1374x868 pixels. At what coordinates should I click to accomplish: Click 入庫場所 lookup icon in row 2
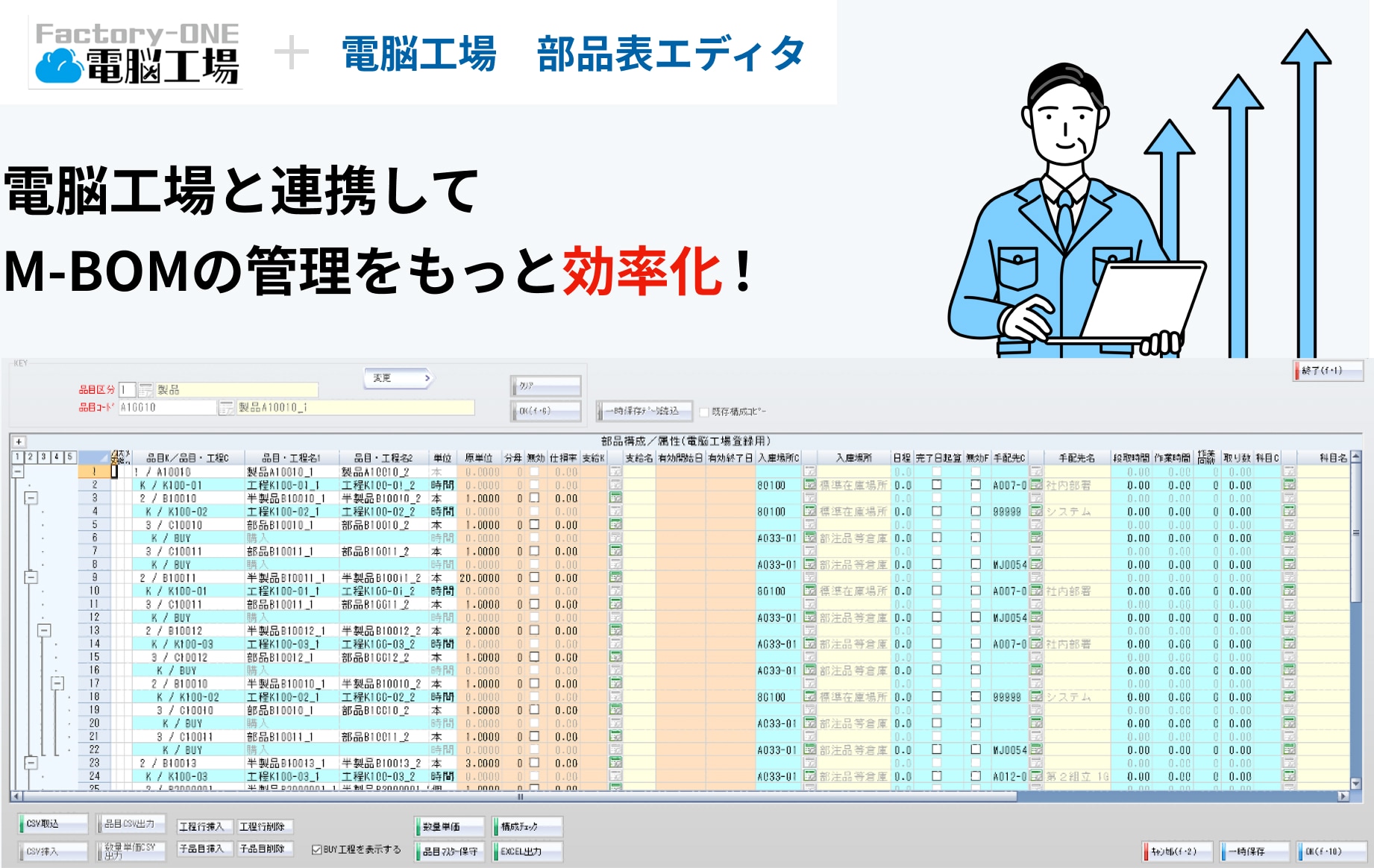pyautogui.click(x=809, y=485)
